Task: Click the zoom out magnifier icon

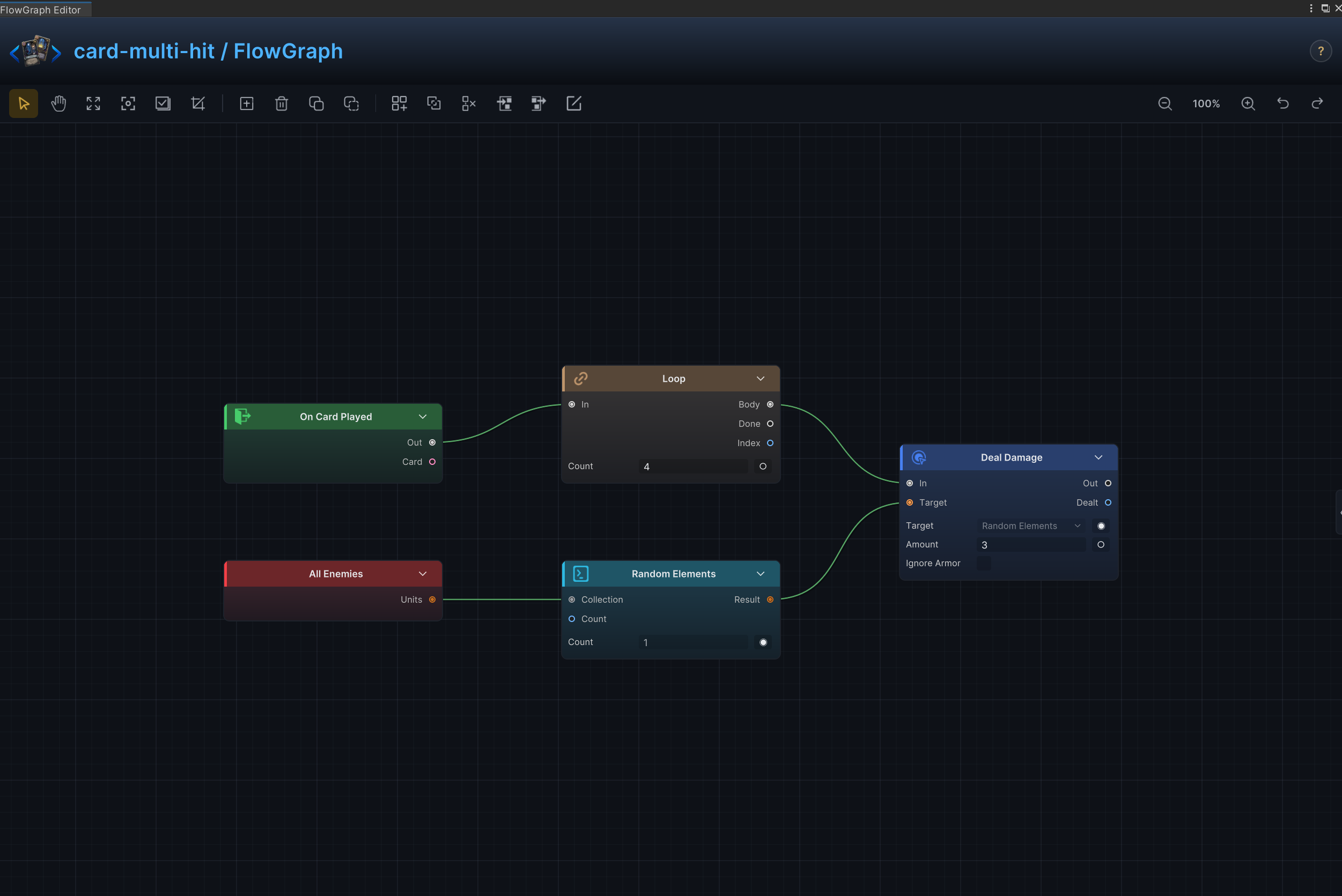Action: [1165, 103]
